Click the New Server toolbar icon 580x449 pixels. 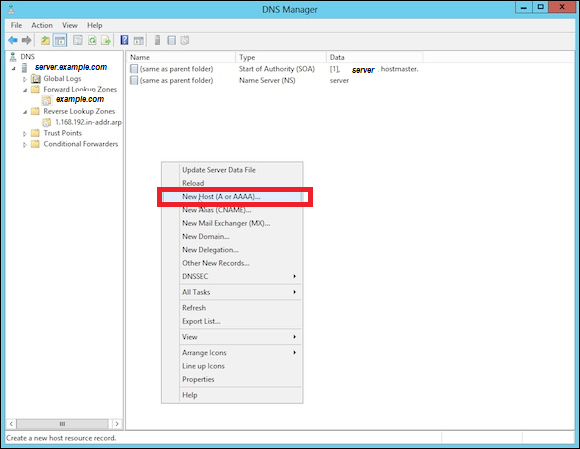coord(157,40)
